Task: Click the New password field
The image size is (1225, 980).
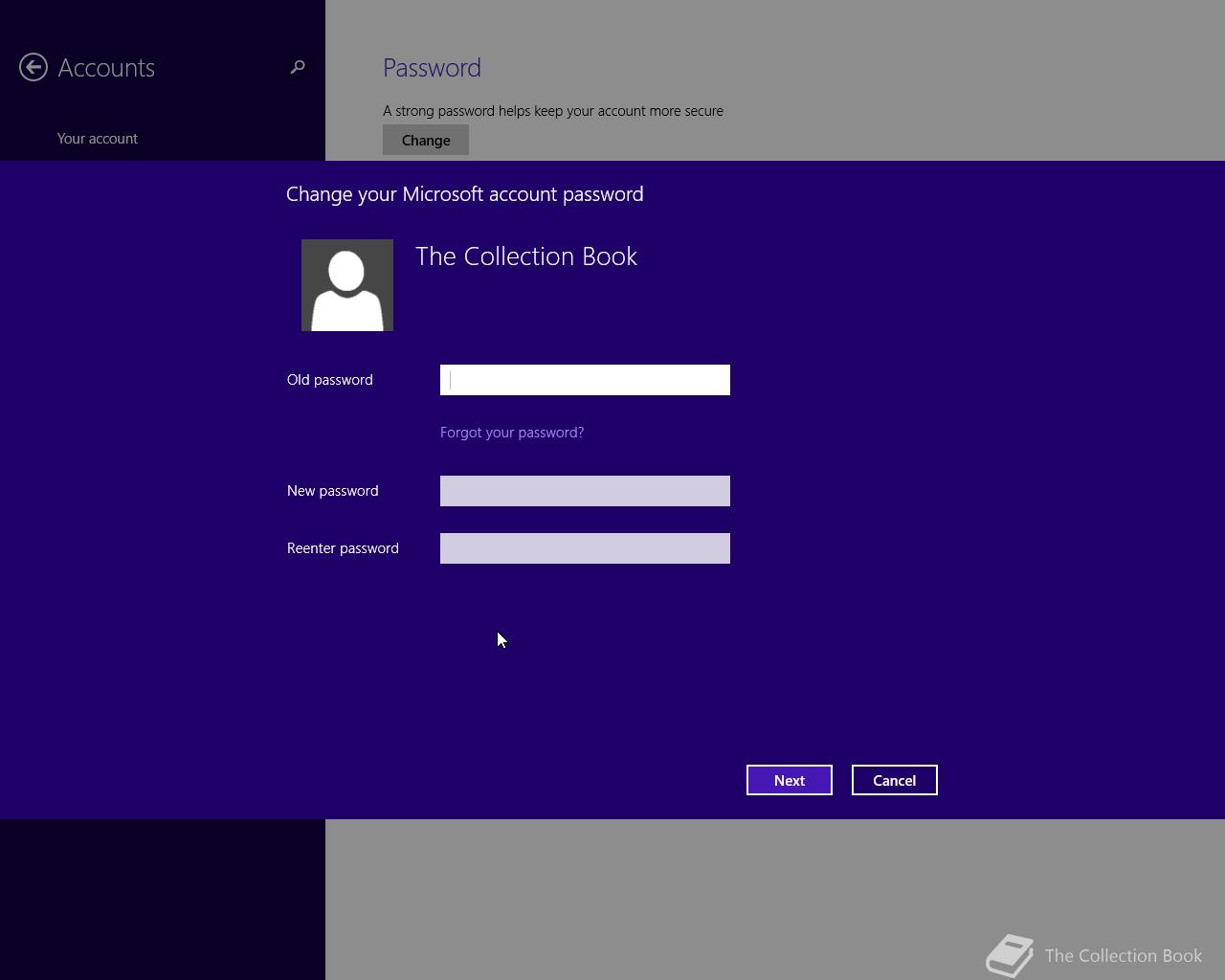Action: point(585,491)
